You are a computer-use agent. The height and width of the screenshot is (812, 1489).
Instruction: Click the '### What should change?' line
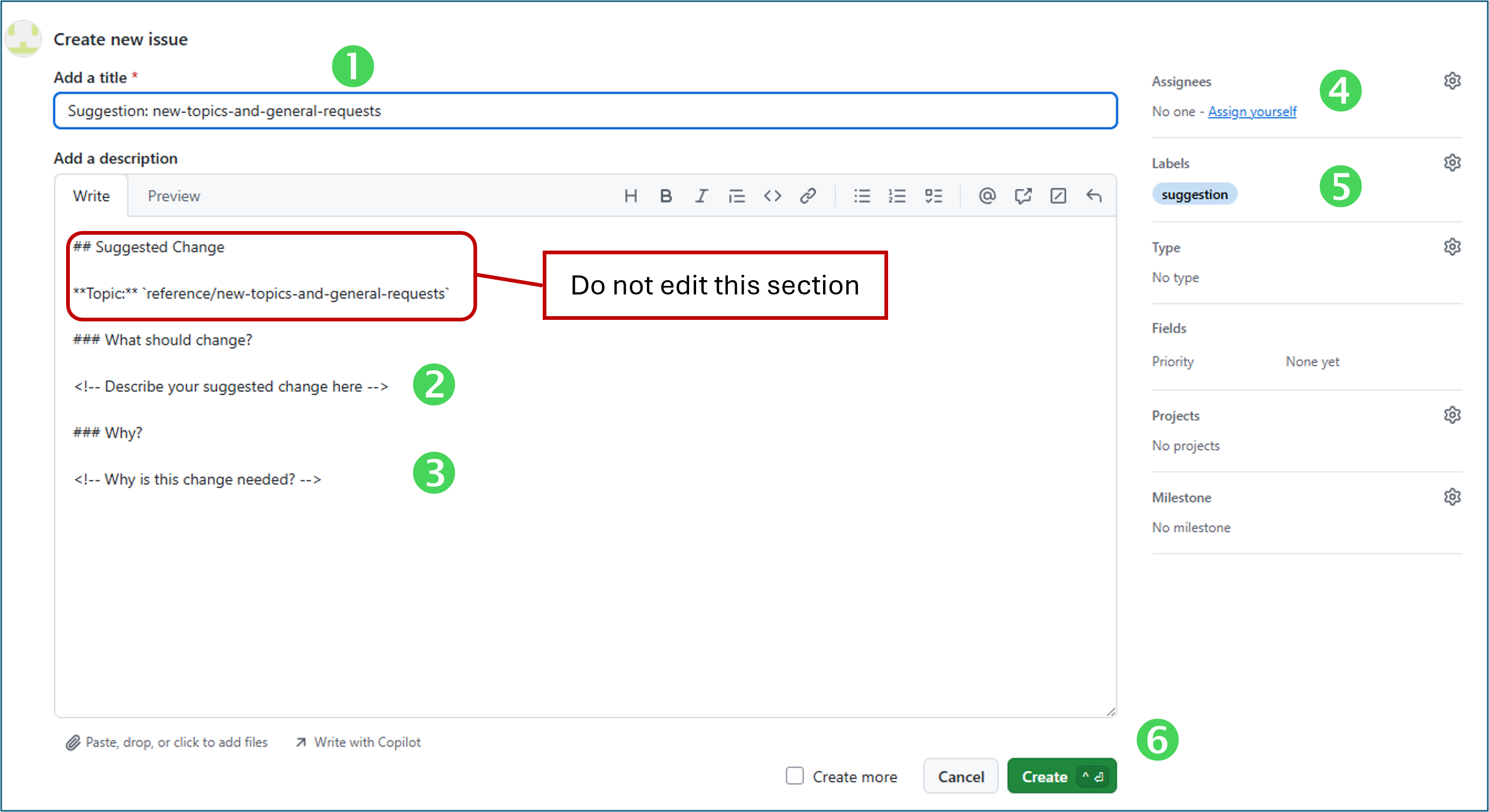click(x=162, y=340)
